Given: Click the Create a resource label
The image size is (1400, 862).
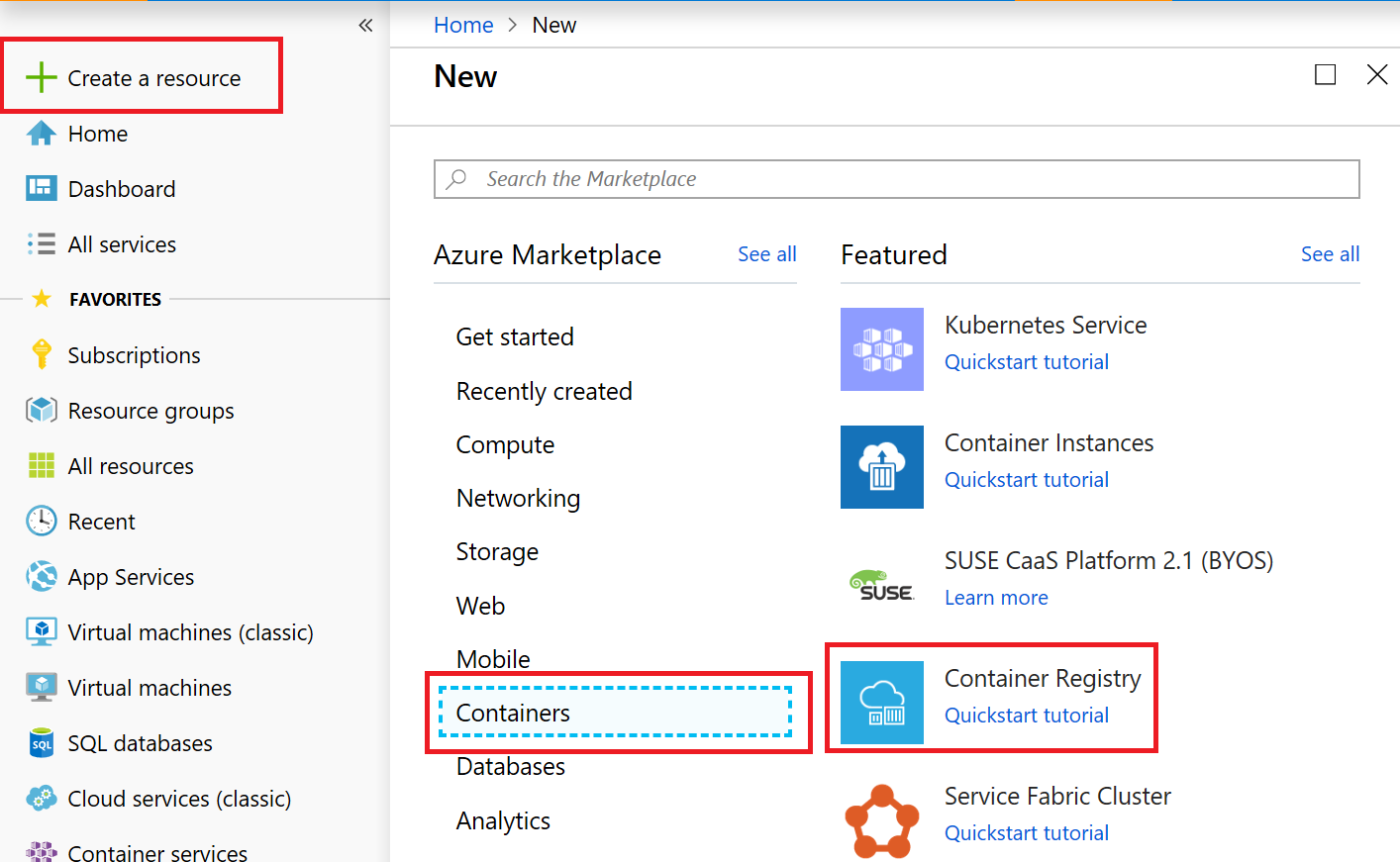Looking at the screenshot, I should 154,78.
